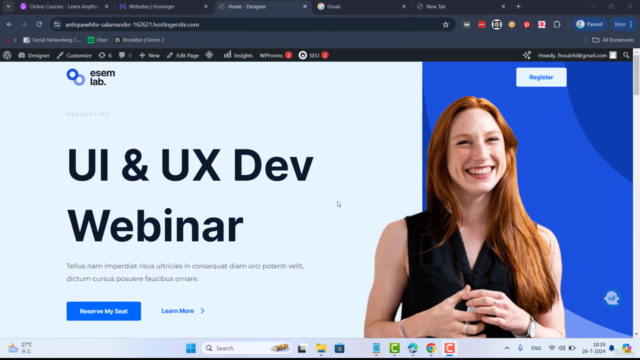Open the New content menu
Viewport: 640px width, 360px height.
(x=149, y=55)
